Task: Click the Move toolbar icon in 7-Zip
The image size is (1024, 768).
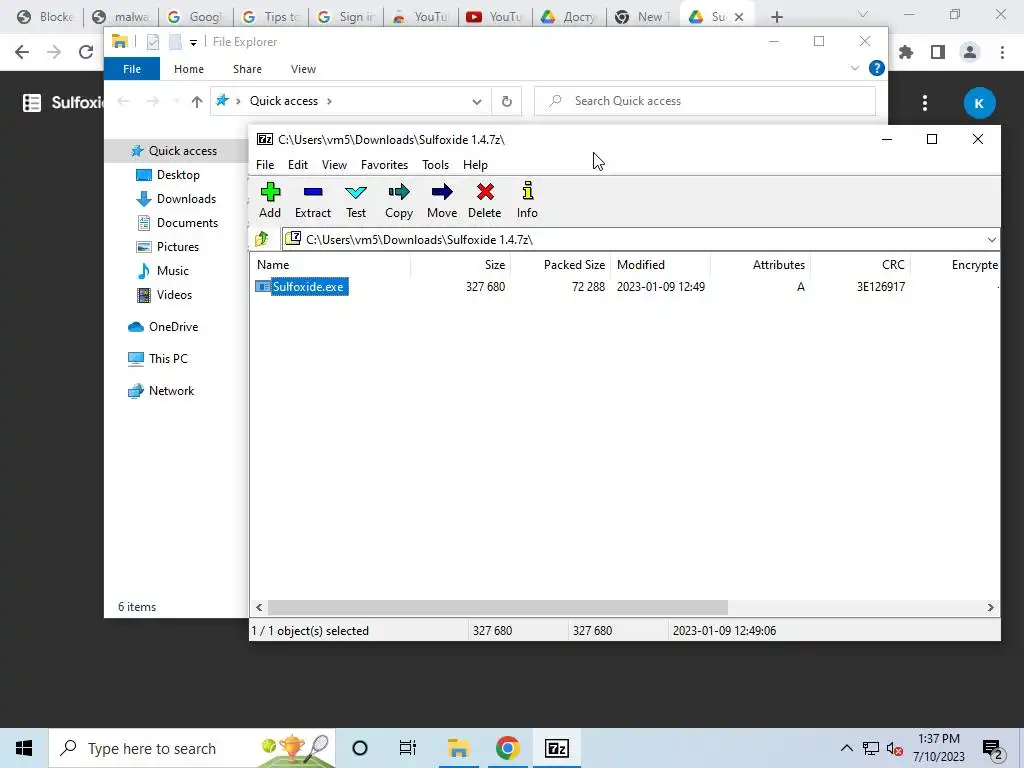Action: 442,200
